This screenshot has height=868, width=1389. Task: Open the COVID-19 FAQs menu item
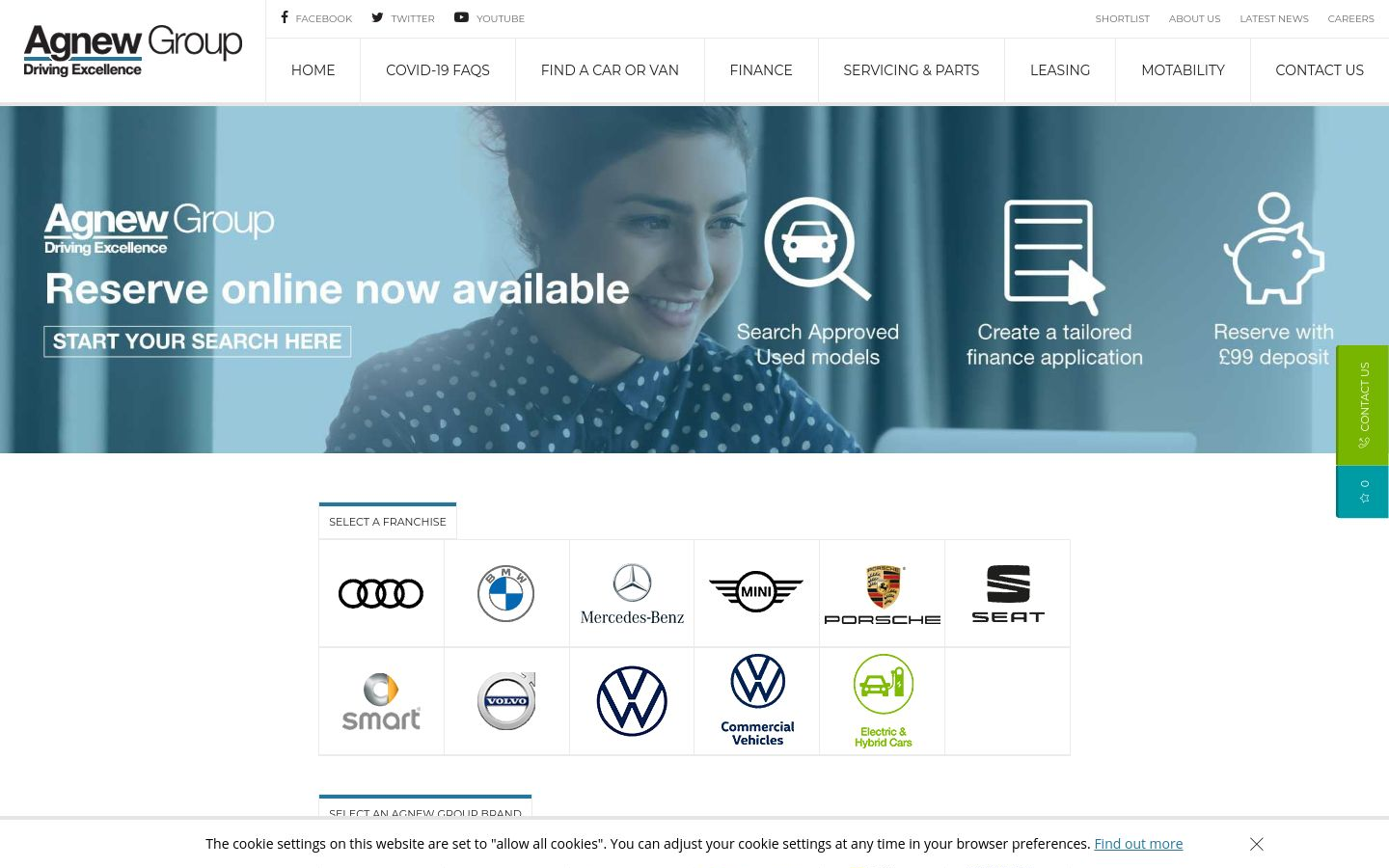438,70
